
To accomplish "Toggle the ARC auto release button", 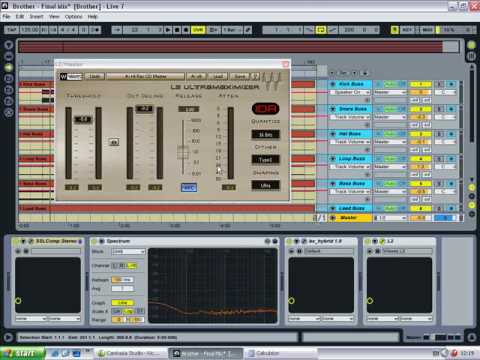I will click(189, 188).
